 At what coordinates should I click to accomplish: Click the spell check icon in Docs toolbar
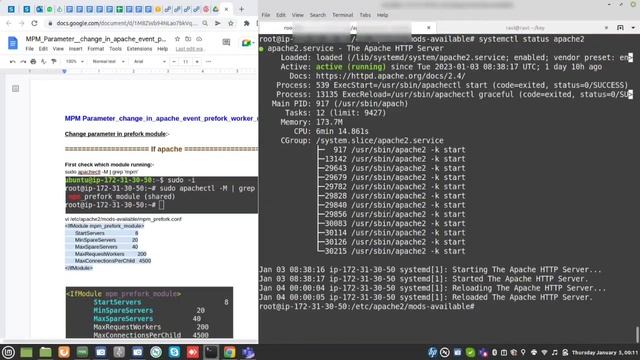(x=43, y=62)
